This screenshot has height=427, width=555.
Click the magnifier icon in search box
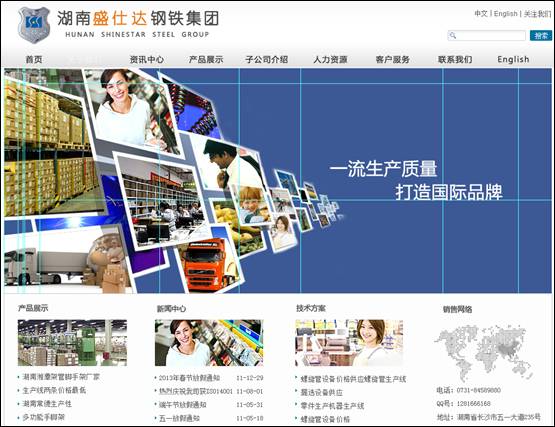tap(452, 35)
